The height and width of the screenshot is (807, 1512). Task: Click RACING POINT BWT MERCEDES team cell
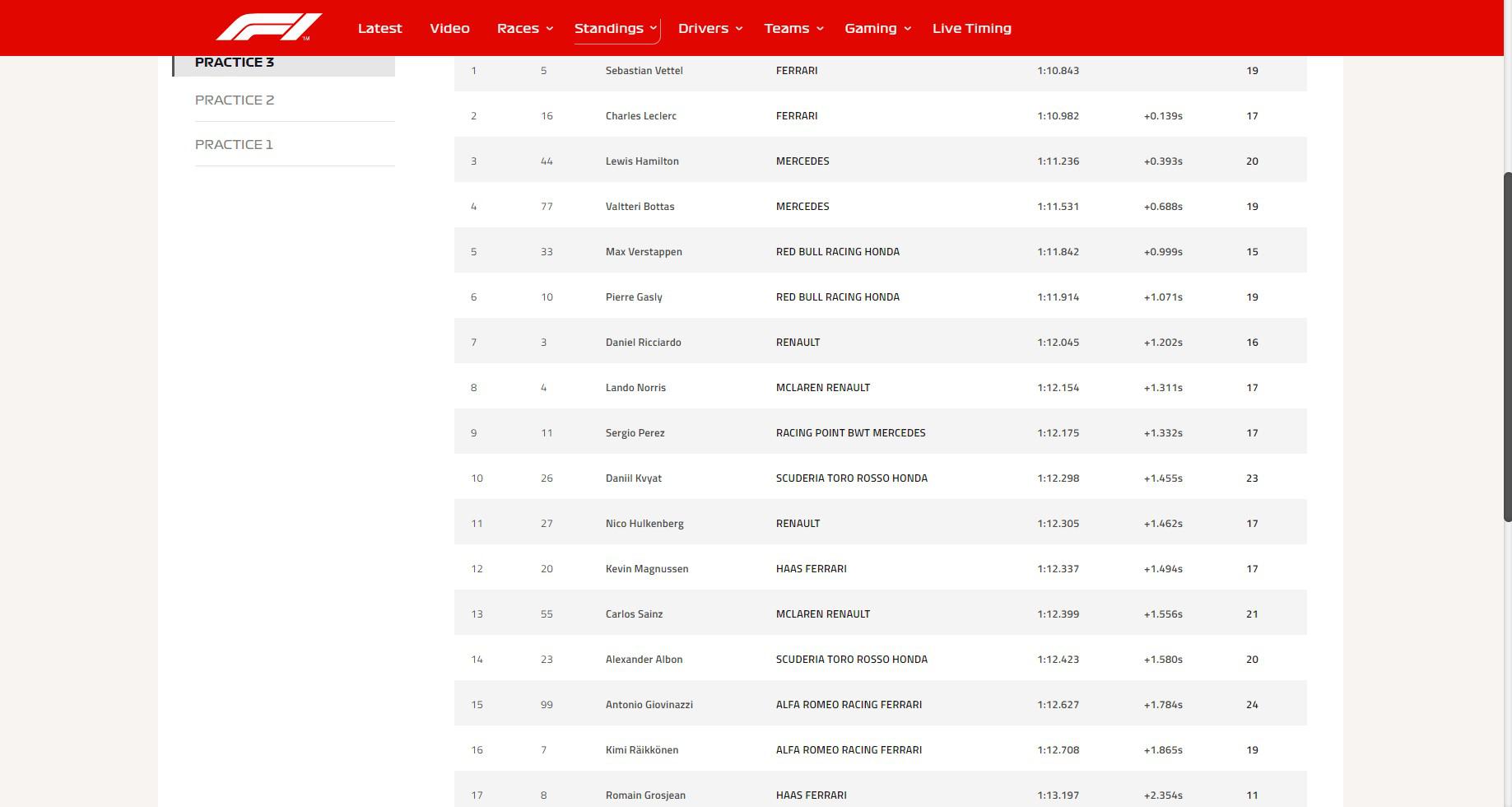pos(850,433)
